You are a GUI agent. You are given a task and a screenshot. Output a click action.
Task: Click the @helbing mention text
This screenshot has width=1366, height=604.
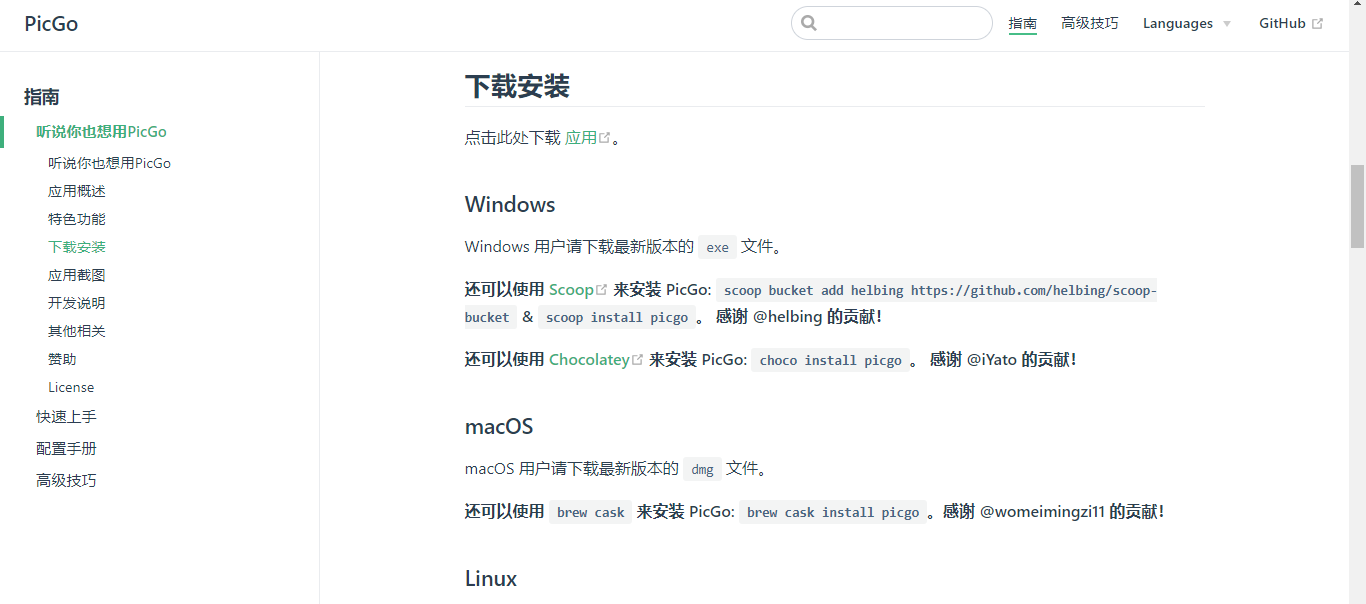click(x=788, y=317)
